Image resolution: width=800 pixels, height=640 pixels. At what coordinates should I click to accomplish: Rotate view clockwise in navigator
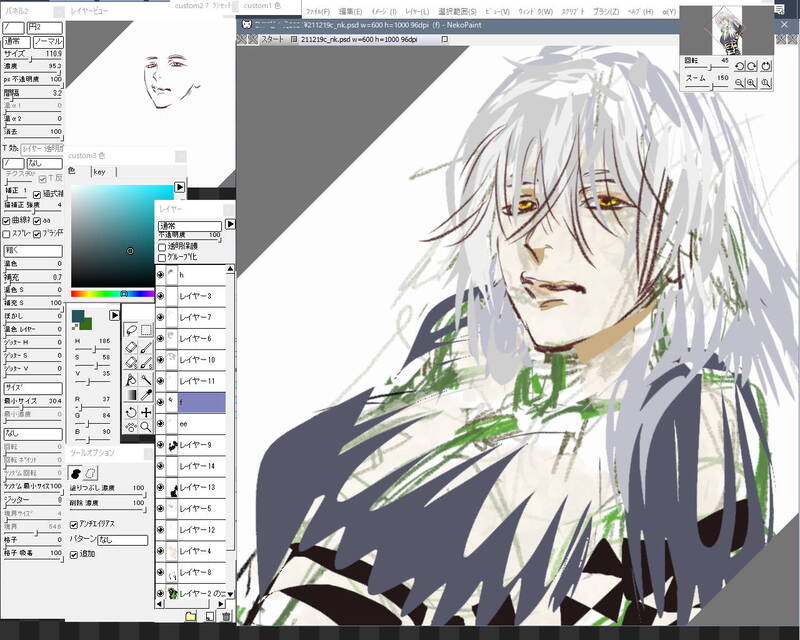[752, 66]
